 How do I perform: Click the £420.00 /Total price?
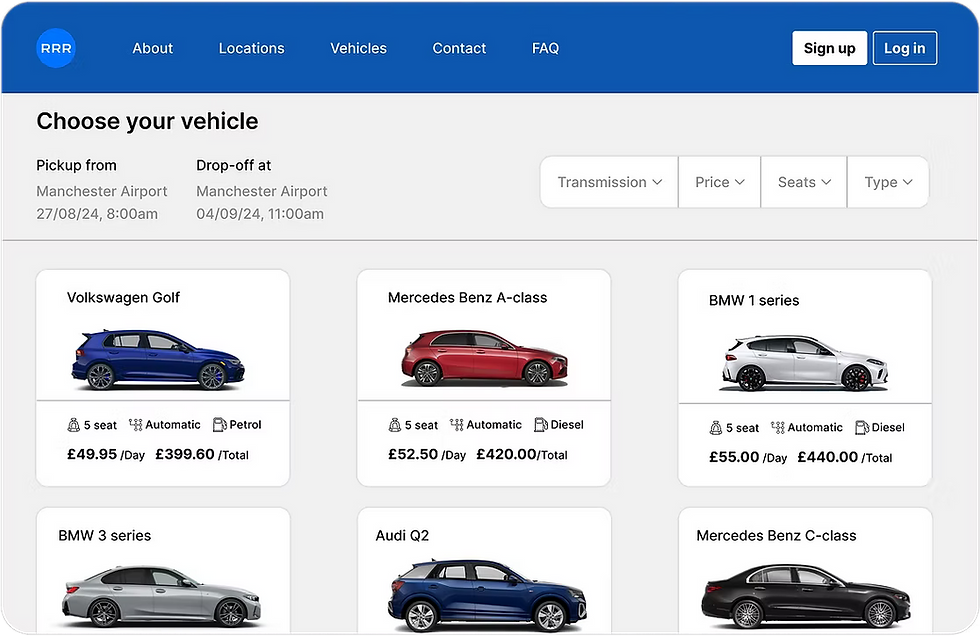pos(522,454)
